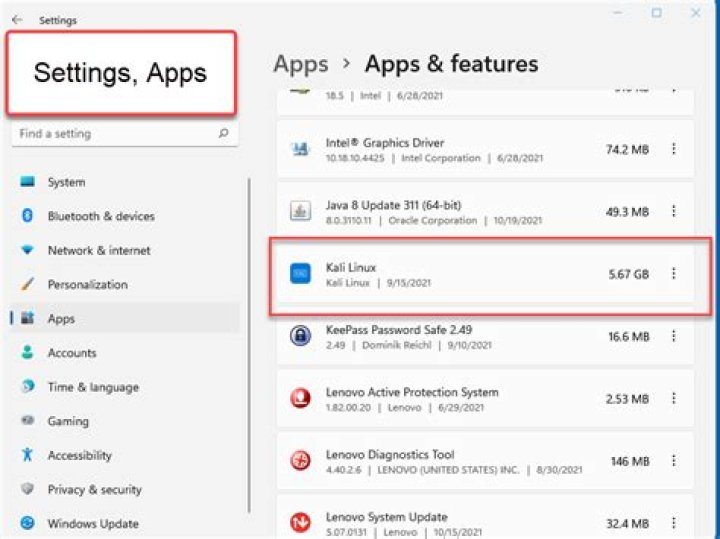Image resolution: width=720 pixels, height=539 pixels.
Task: Open more options for KeePass Password Safe
Action: click(673, 336)
